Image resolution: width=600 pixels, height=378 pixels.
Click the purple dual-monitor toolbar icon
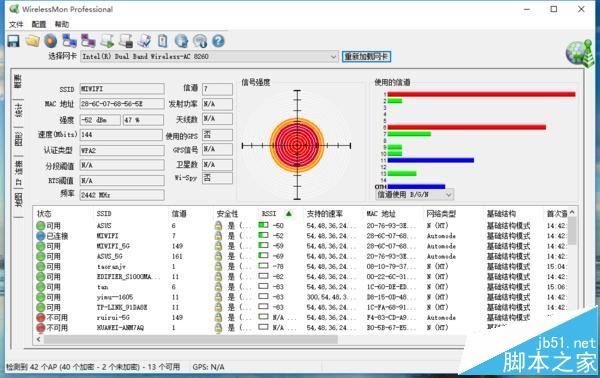(x=88, y=41)
